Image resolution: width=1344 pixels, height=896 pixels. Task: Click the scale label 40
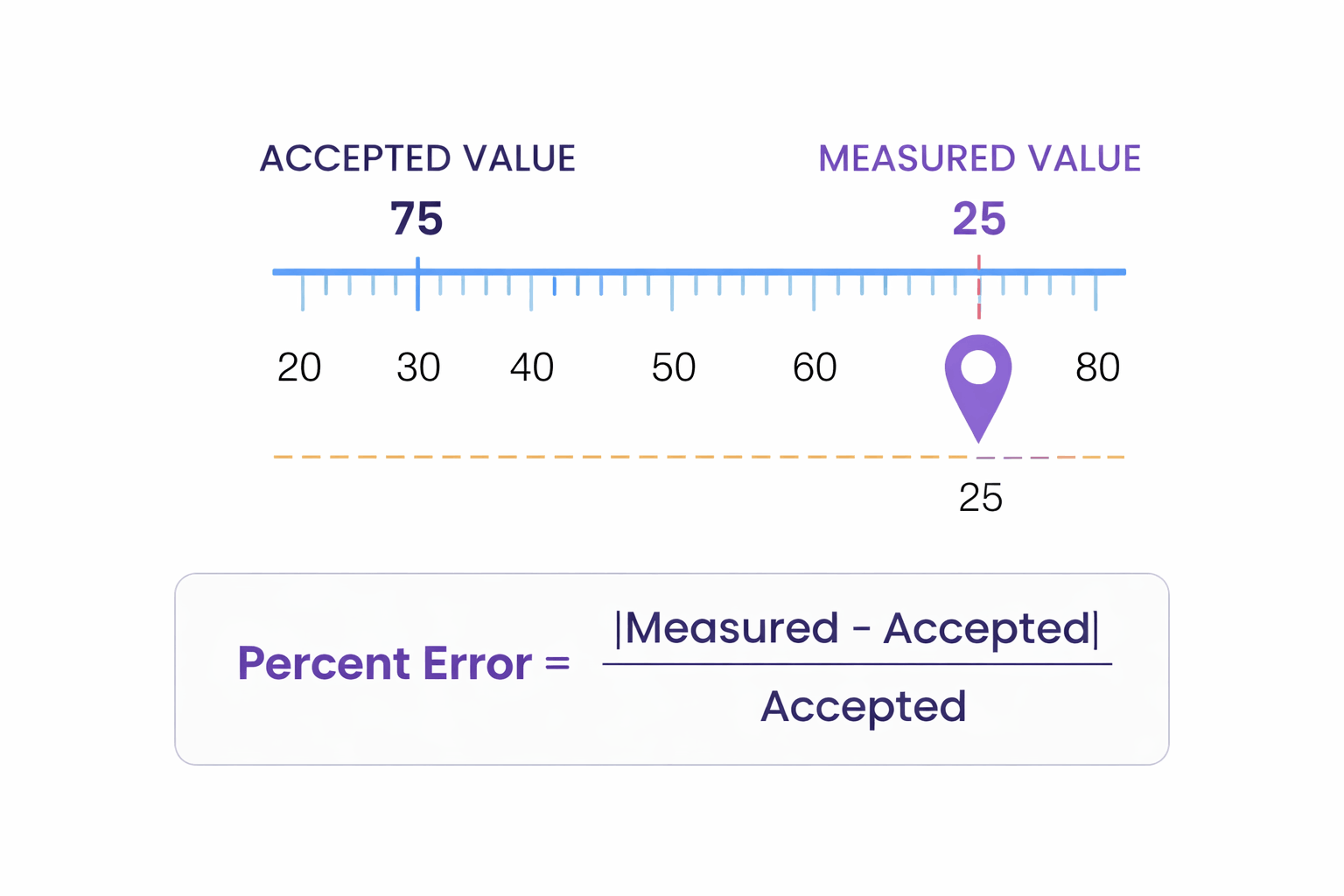click(532, 367)
